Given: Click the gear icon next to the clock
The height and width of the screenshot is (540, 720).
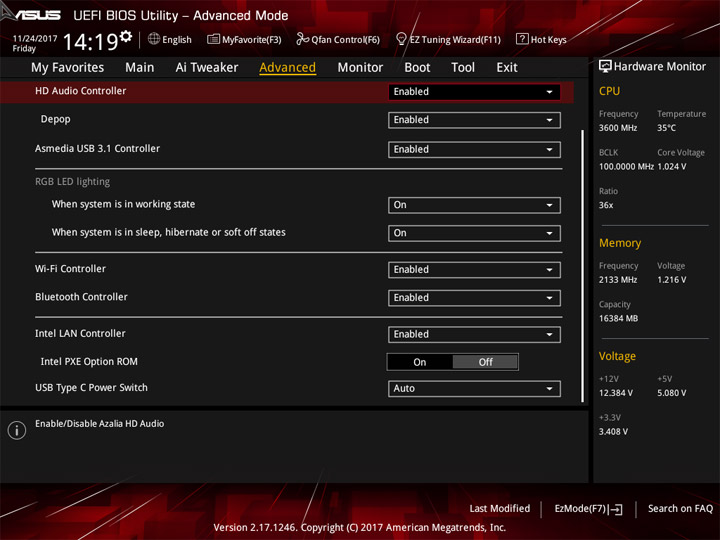Looking at the screenshot, I should point(126,36).
